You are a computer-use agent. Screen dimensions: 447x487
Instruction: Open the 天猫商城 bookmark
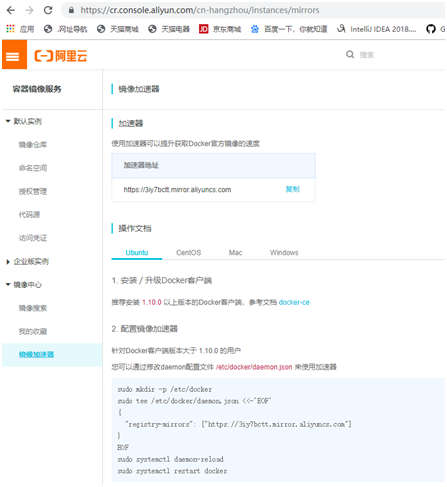(x=118, y=29)
